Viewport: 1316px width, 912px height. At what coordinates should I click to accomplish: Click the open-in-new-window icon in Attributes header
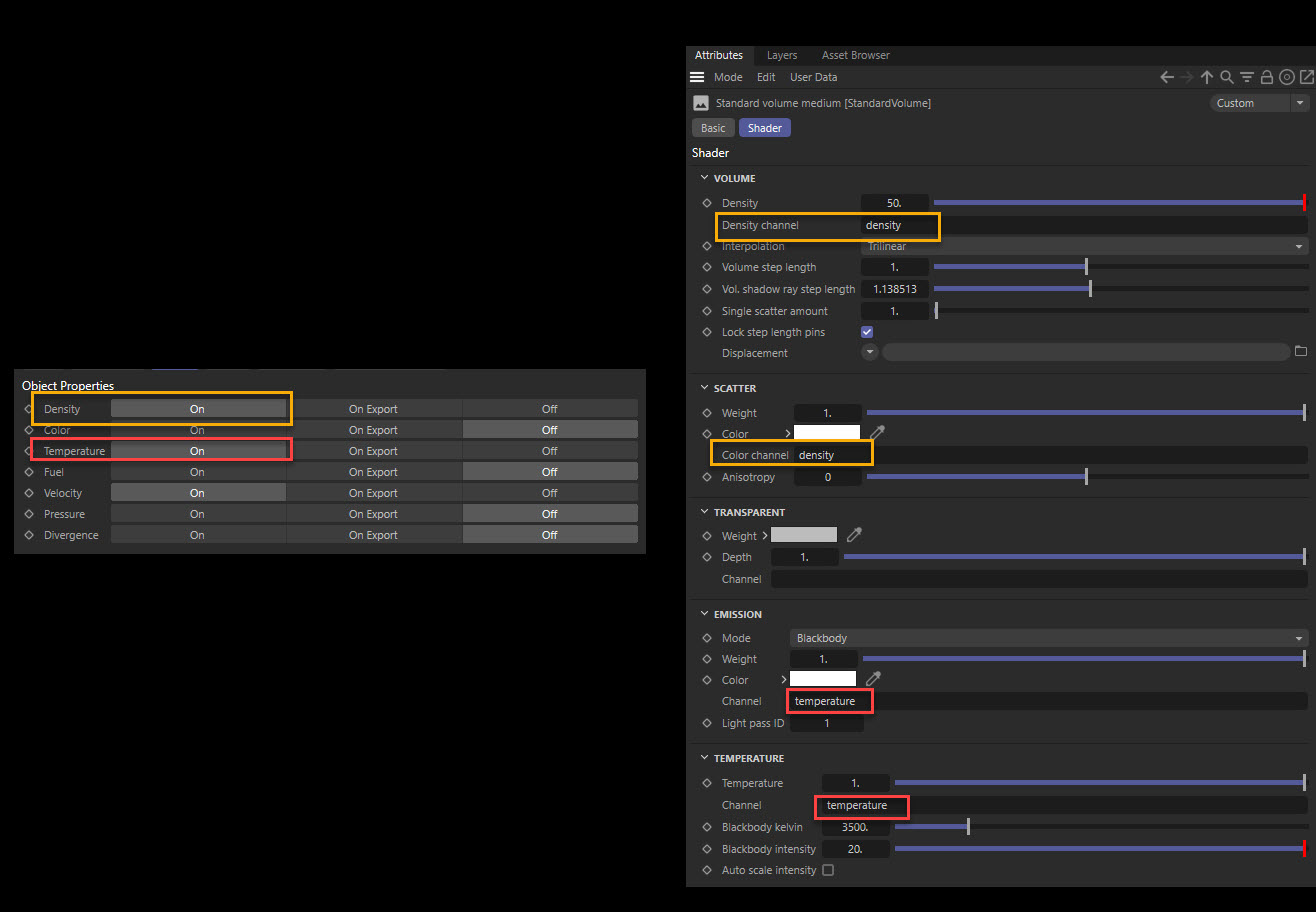click(x=1307, y=77)
